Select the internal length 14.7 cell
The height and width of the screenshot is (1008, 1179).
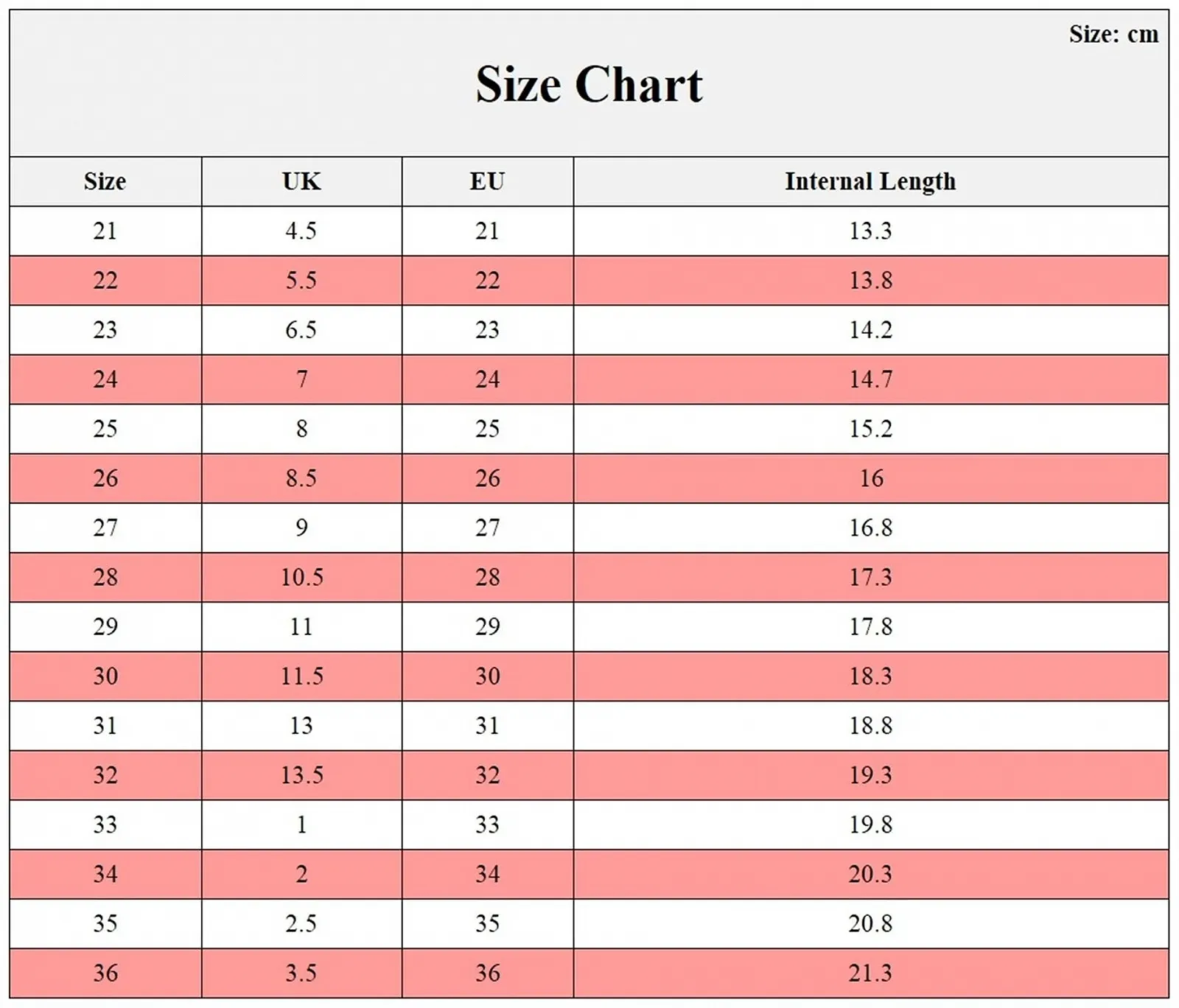[870, 379]
